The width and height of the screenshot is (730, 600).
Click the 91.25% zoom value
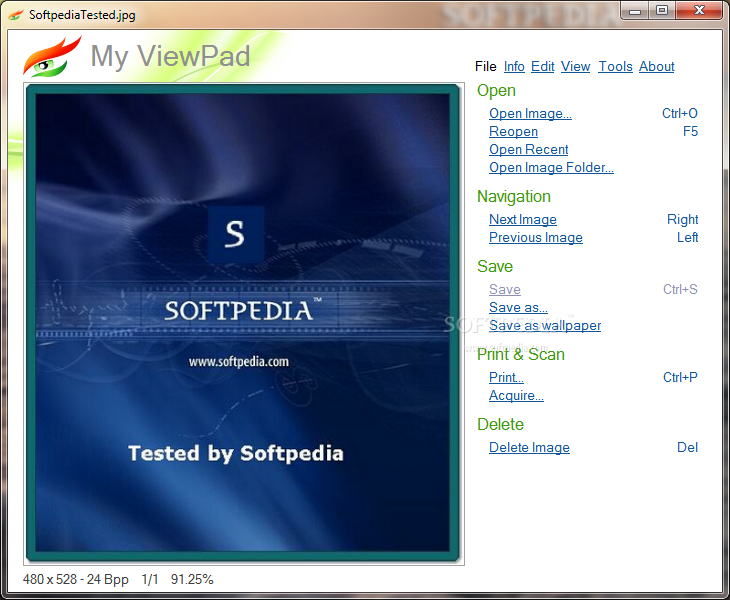tap(192, 580)
